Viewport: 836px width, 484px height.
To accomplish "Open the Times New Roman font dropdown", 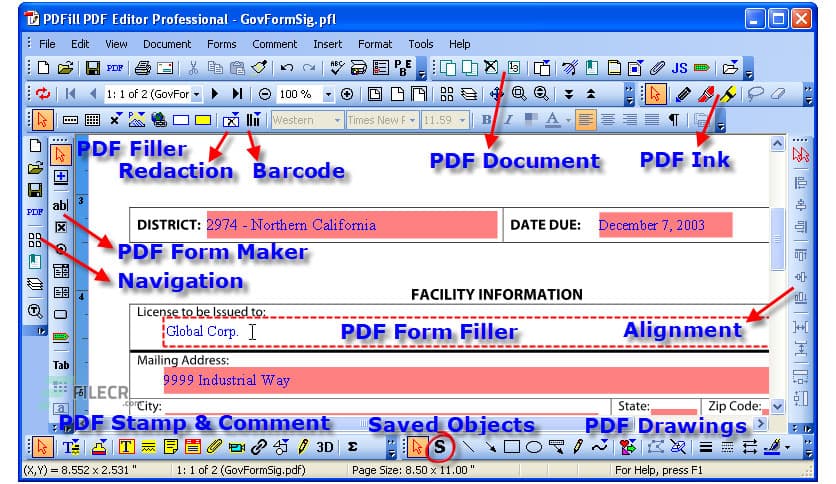I will click(412, 120).
